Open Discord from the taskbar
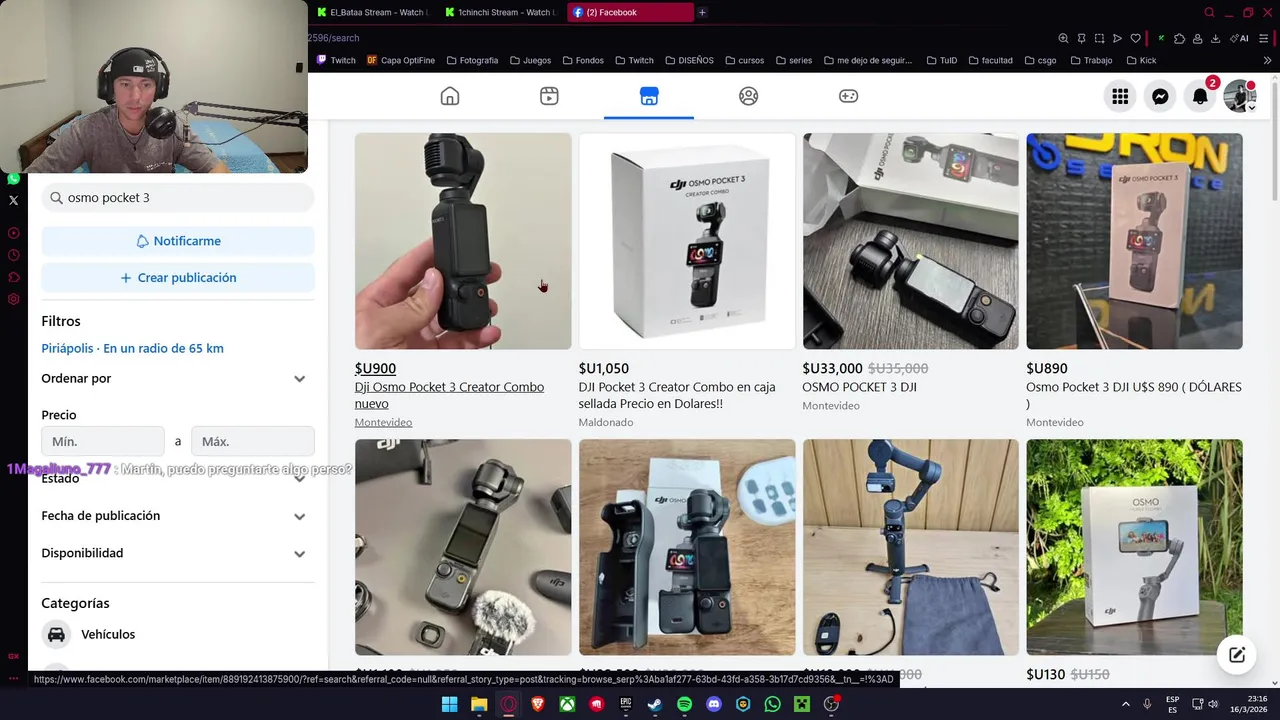Image resolution: width=1280 pixels, height=720 pixels. [x=714, y=704]
